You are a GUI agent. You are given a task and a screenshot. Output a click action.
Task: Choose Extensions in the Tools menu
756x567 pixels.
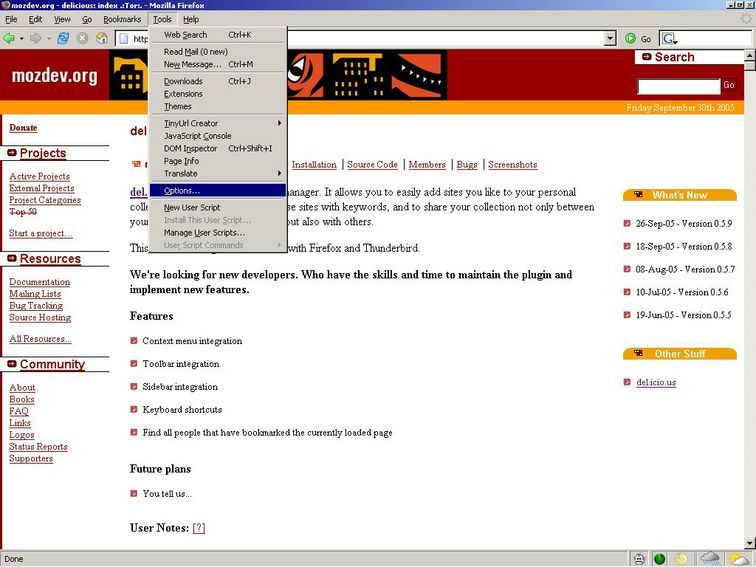pos(217,94)
